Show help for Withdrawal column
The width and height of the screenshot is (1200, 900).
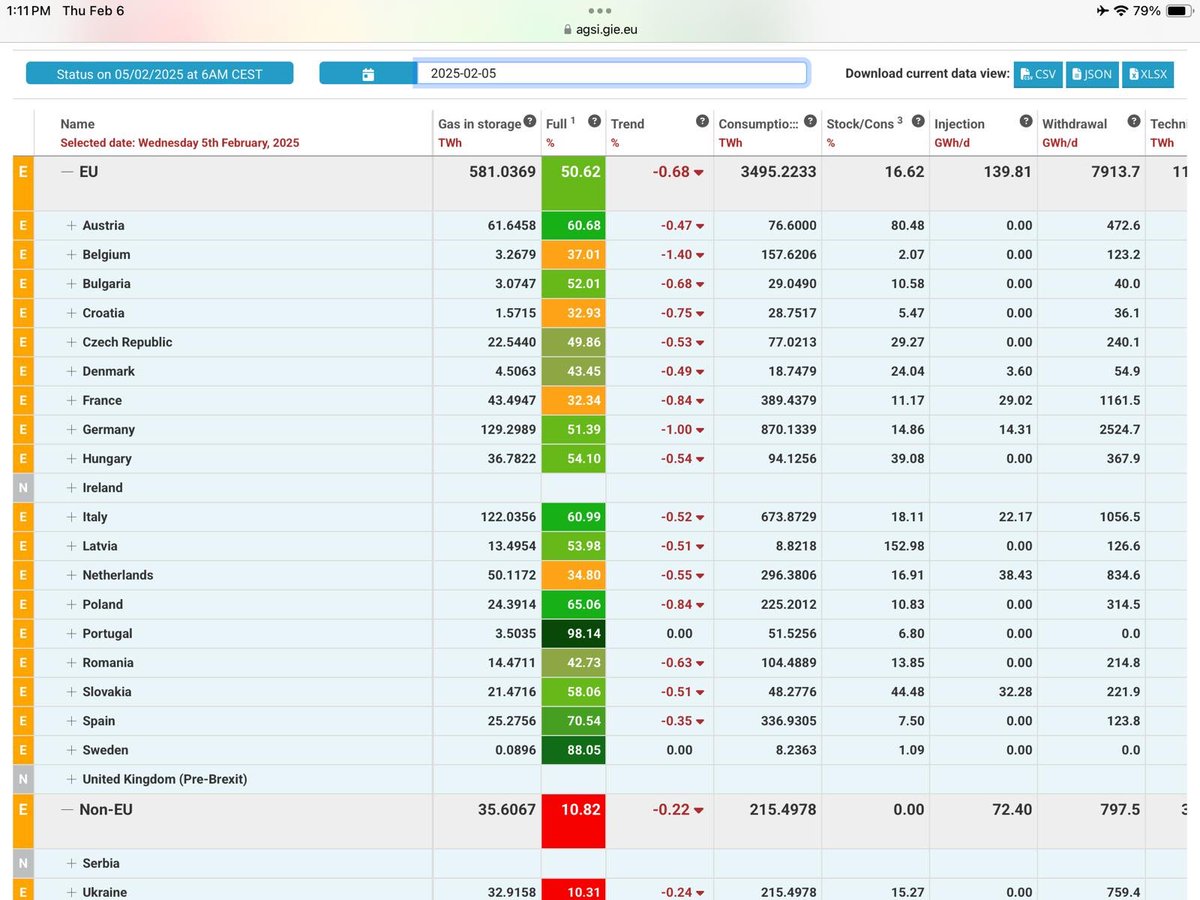coord(1133,121)
